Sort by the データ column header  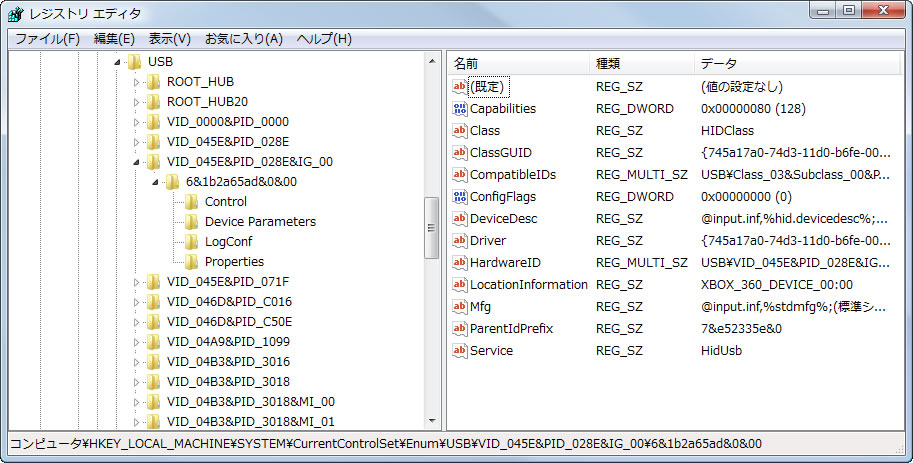pos(797,63)
